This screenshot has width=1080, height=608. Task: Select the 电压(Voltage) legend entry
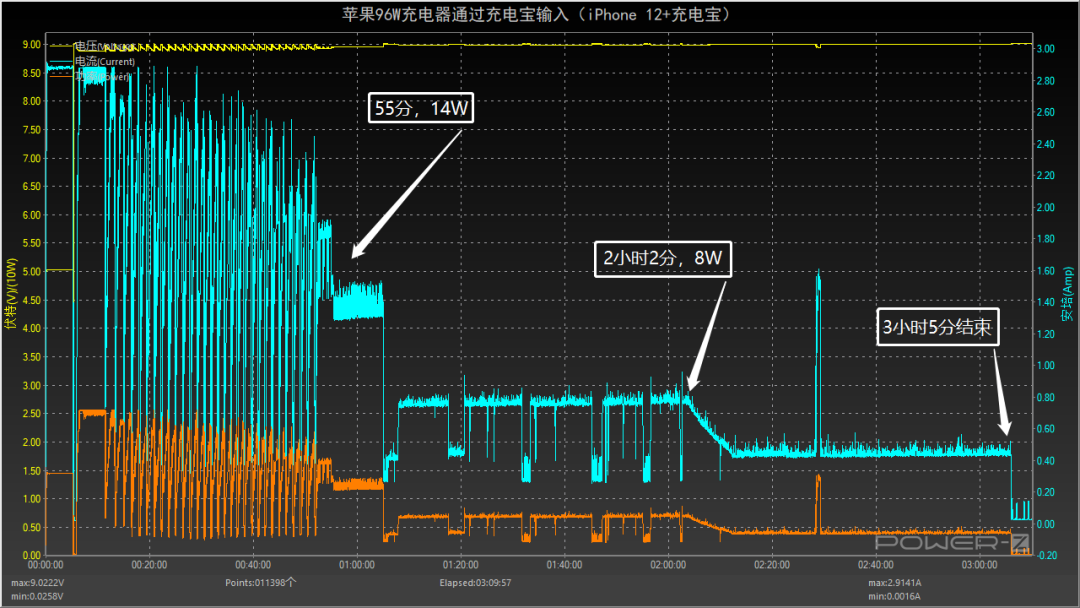(93, 46)
